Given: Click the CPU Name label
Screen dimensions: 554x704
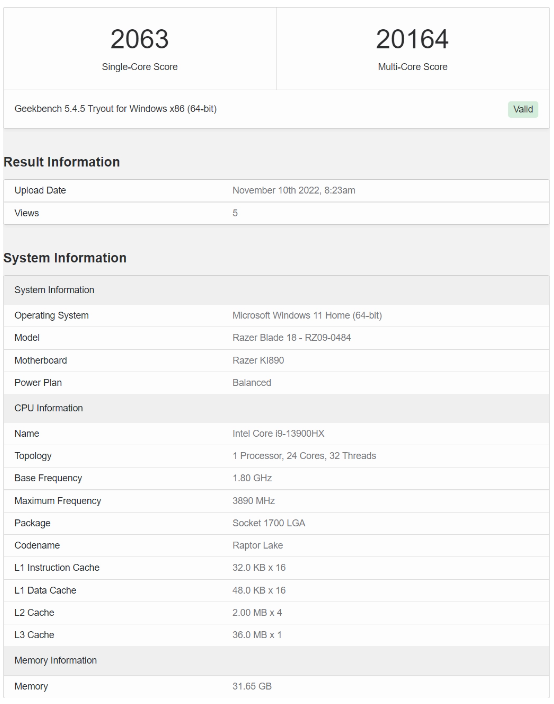Looking at the screenshot, I should point(26,434).
